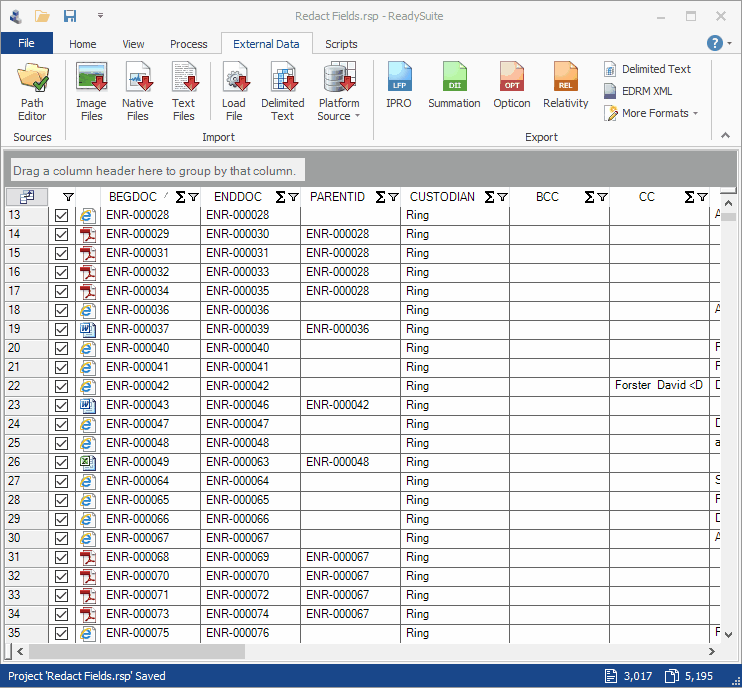The height and width of the screenshot is (688, 742).
Task: Export to Summation DII format
Action: coord(454,86)
